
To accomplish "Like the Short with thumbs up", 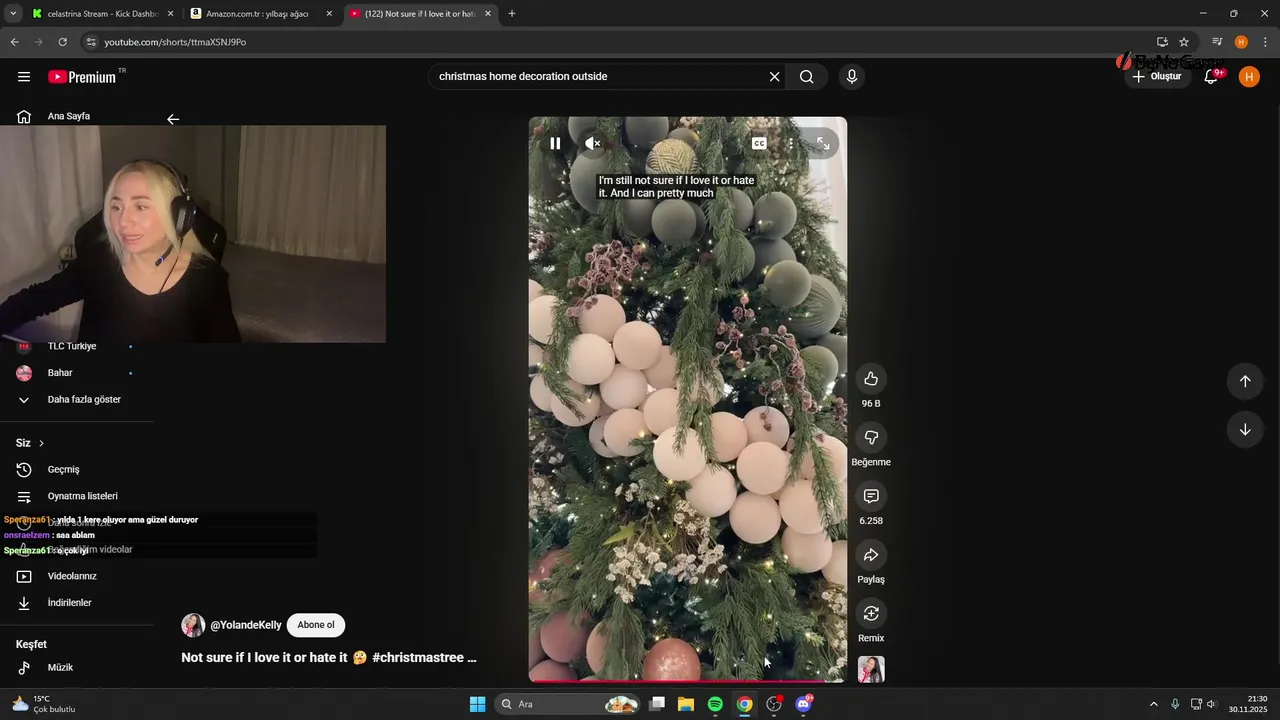I will point(871,378).
